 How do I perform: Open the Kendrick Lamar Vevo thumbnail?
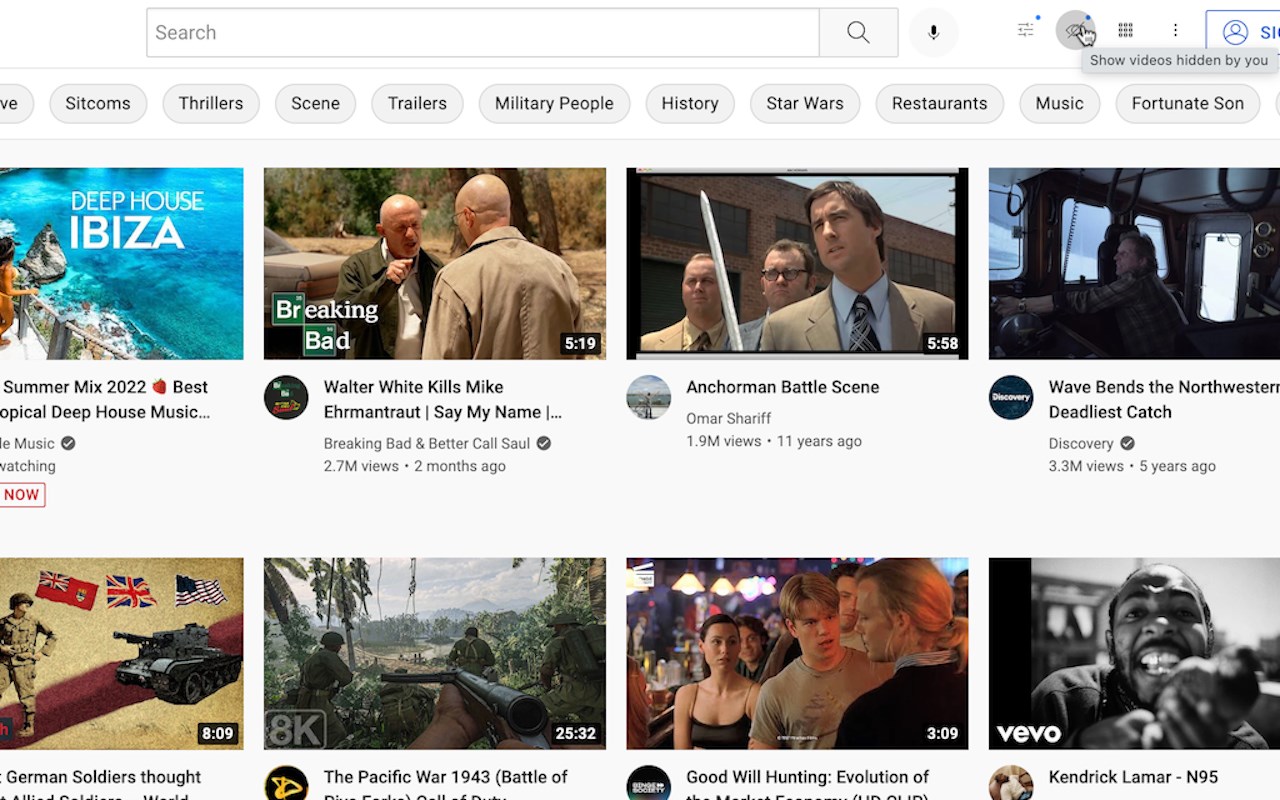click(x=1134, y=654)
